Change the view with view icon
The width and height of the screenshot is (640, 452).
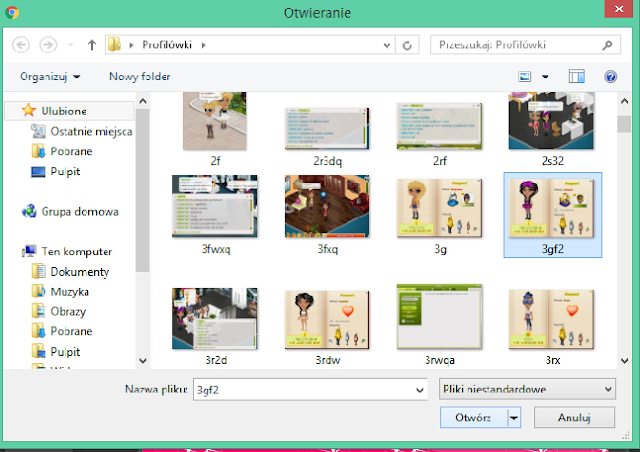[524, 76]
